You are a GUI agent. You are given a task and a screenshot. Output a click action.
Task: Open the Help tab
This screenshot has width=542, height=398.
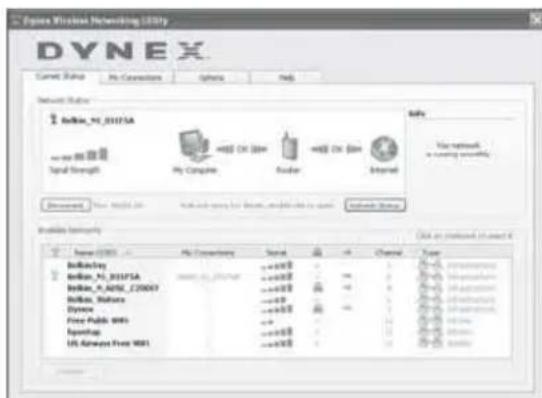click(x=287, y=77)
